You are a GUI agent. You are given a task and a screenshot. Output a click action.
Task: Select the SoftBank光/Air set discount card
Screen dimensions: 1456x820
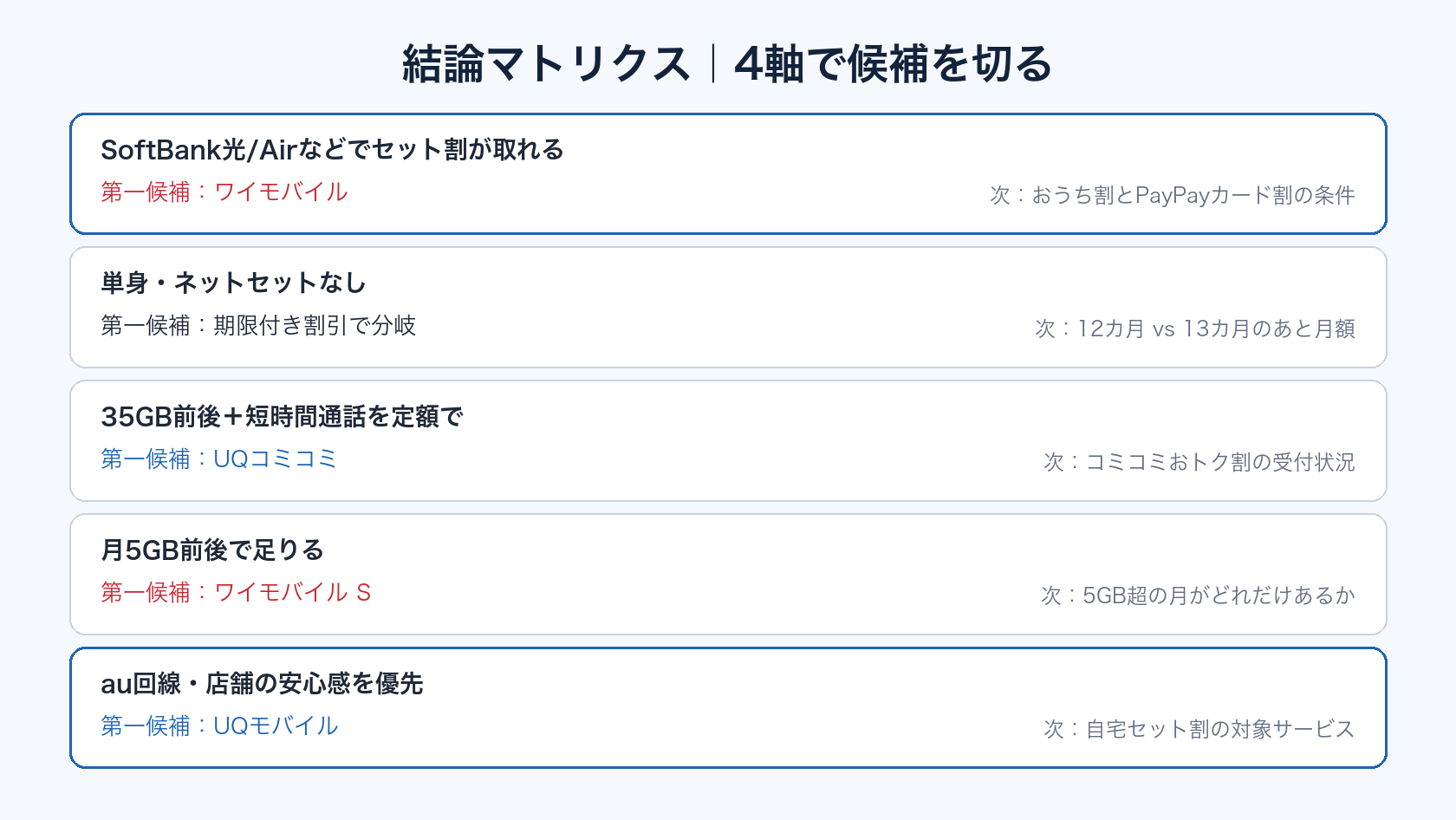728,173
